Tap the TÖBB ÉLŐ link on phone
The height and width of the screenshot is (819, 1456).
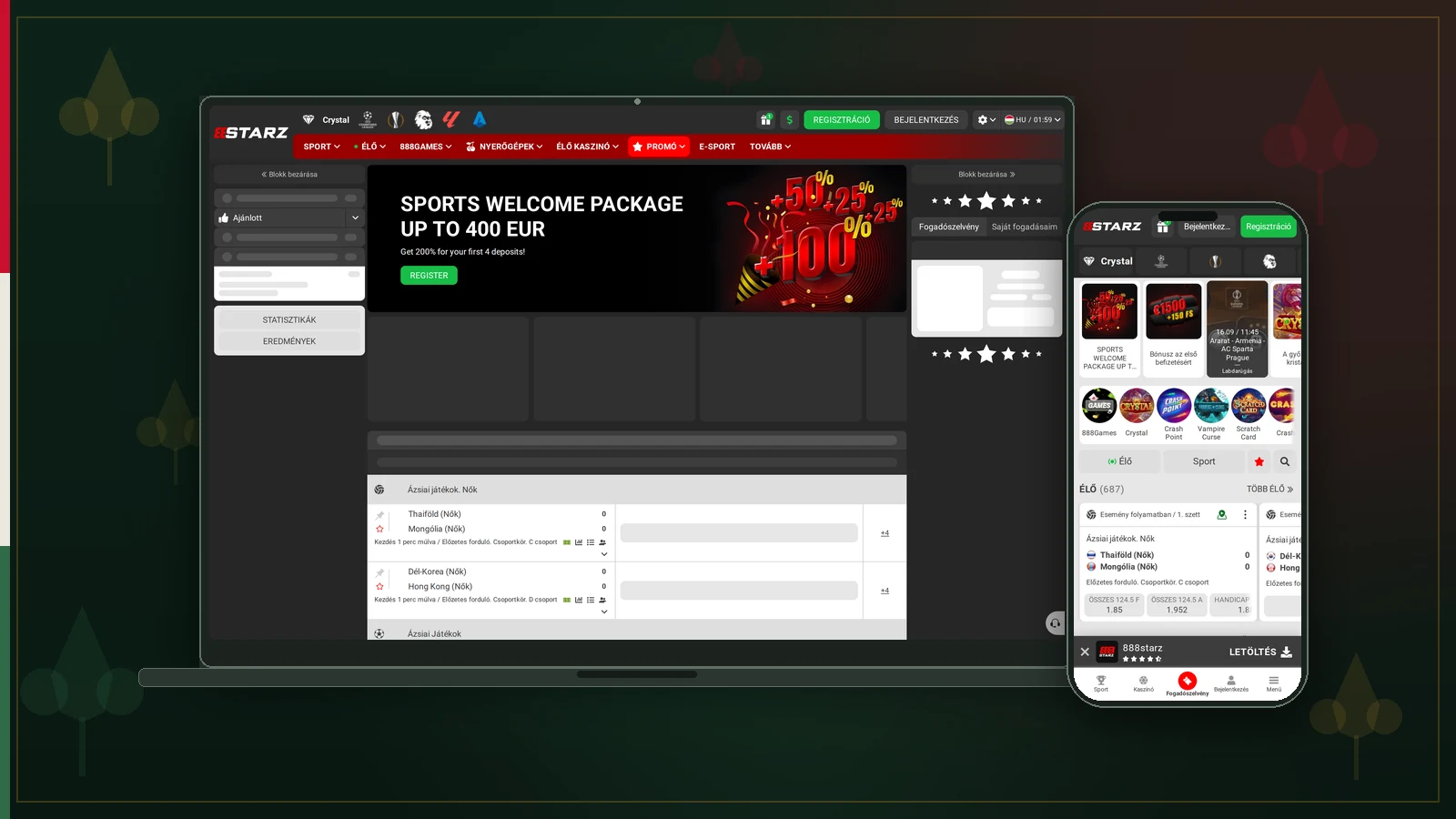[x=1269, y=489]
